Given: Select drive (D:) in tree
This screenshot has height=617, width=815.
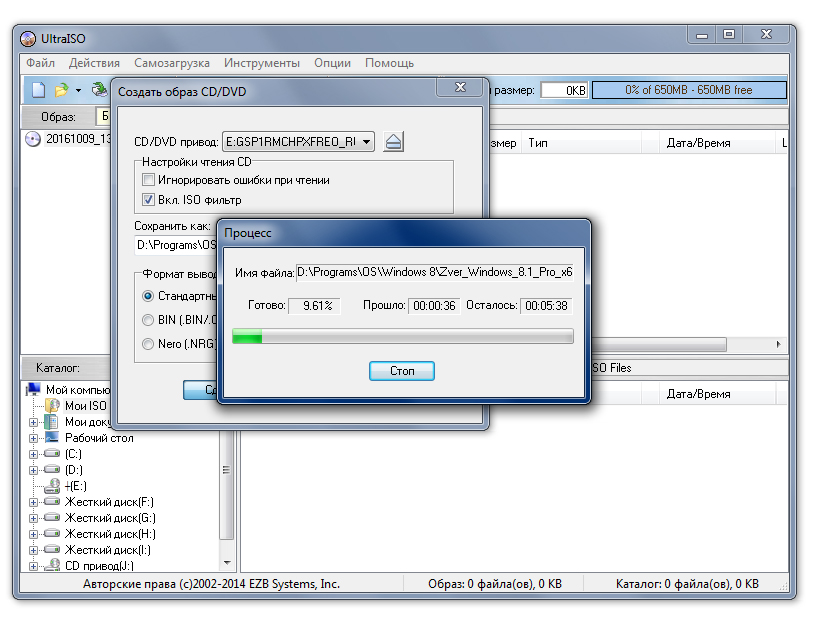Looking at the screenshot, I should point(73,470).
